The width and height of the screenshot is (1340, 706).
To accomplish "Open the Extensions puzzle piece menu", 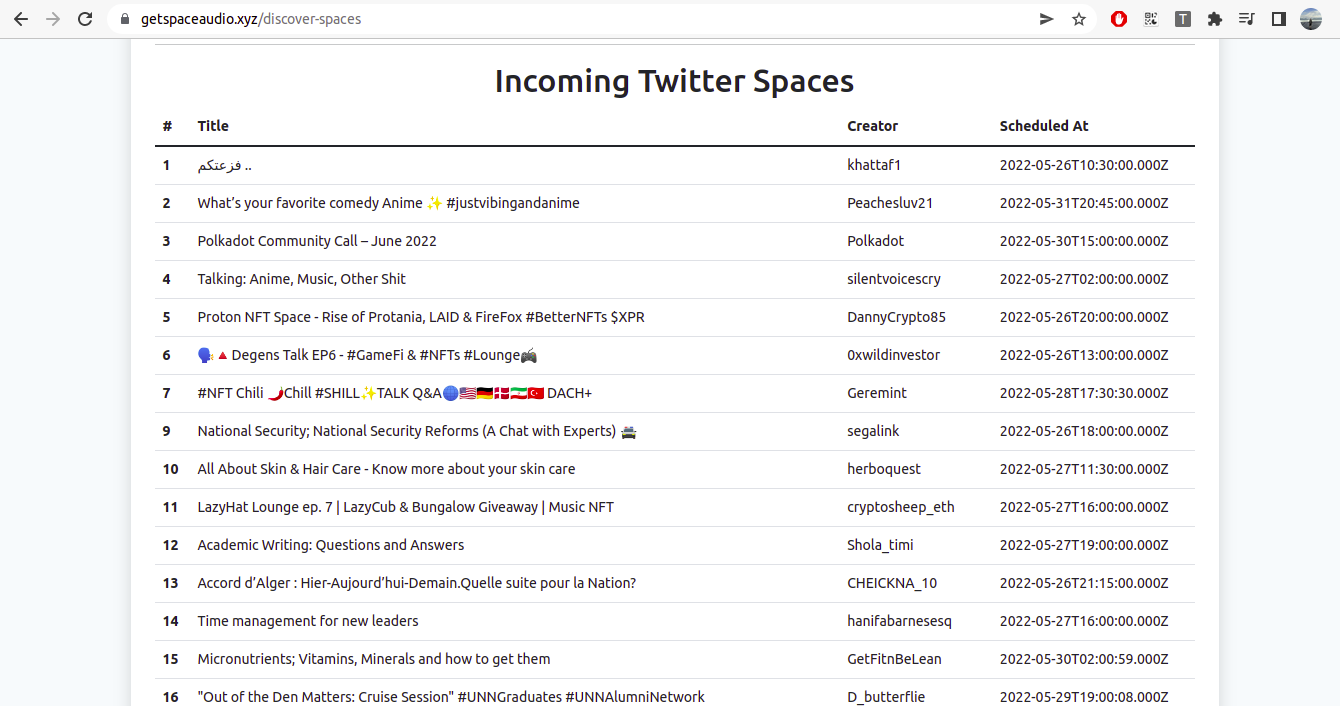I will tap(1215, 19).
